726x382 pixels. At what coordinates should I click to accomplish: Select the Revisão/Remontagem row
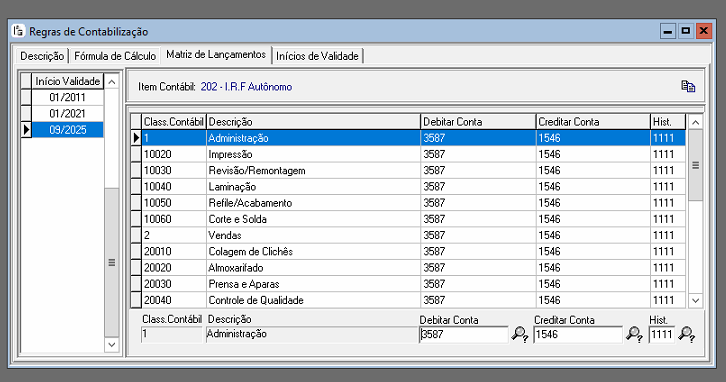[413, 170]
